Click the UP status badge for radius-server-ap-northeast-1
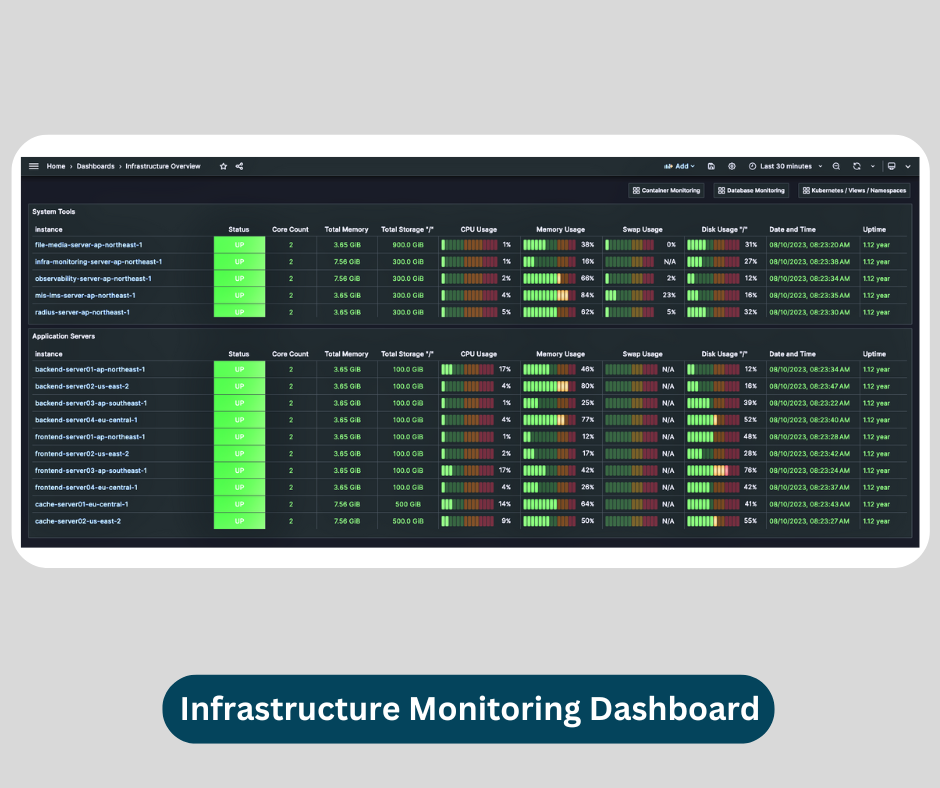 pyautogui.click(x=238, y=312)
